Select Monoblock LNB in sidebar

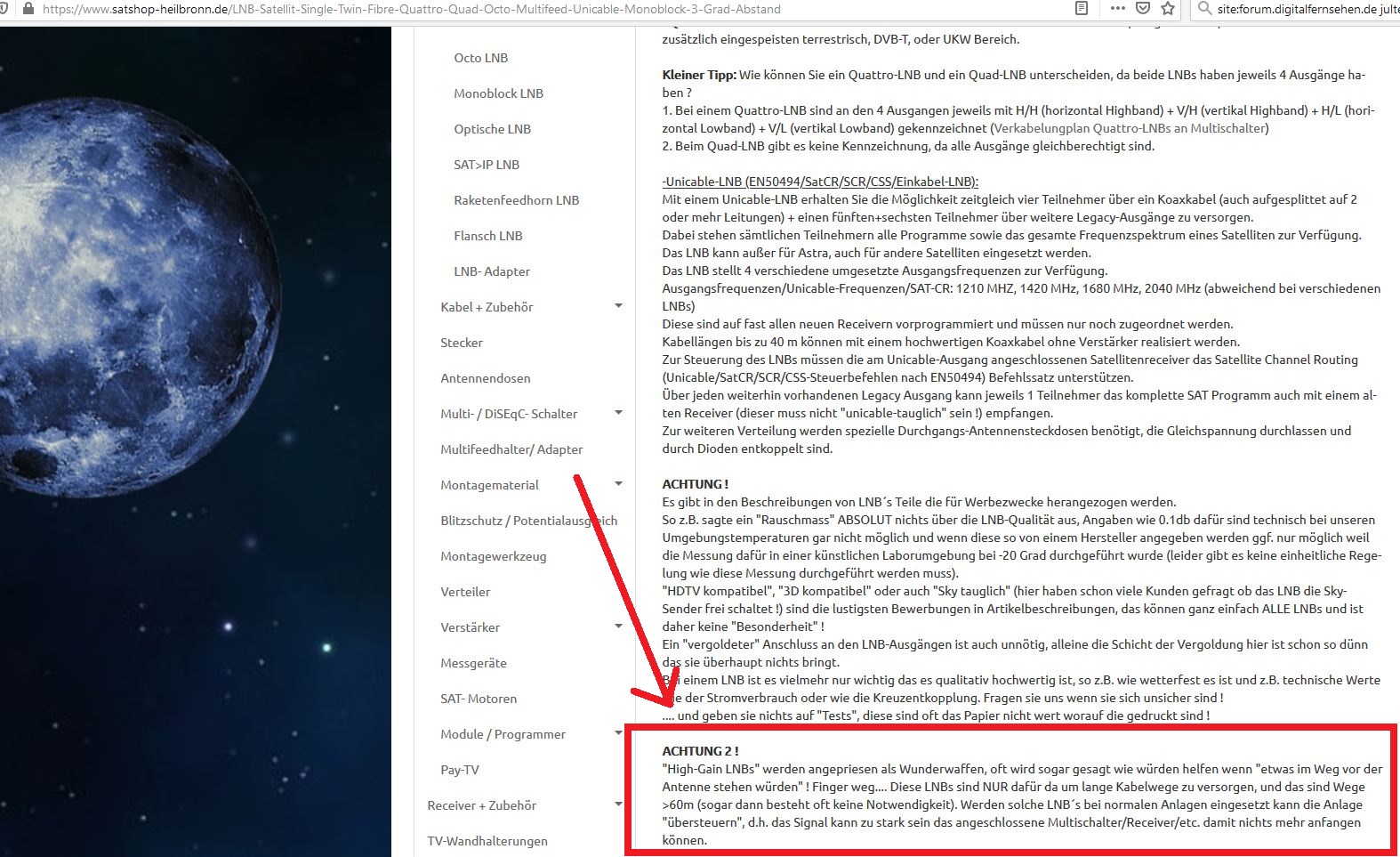tap(498, 93)
